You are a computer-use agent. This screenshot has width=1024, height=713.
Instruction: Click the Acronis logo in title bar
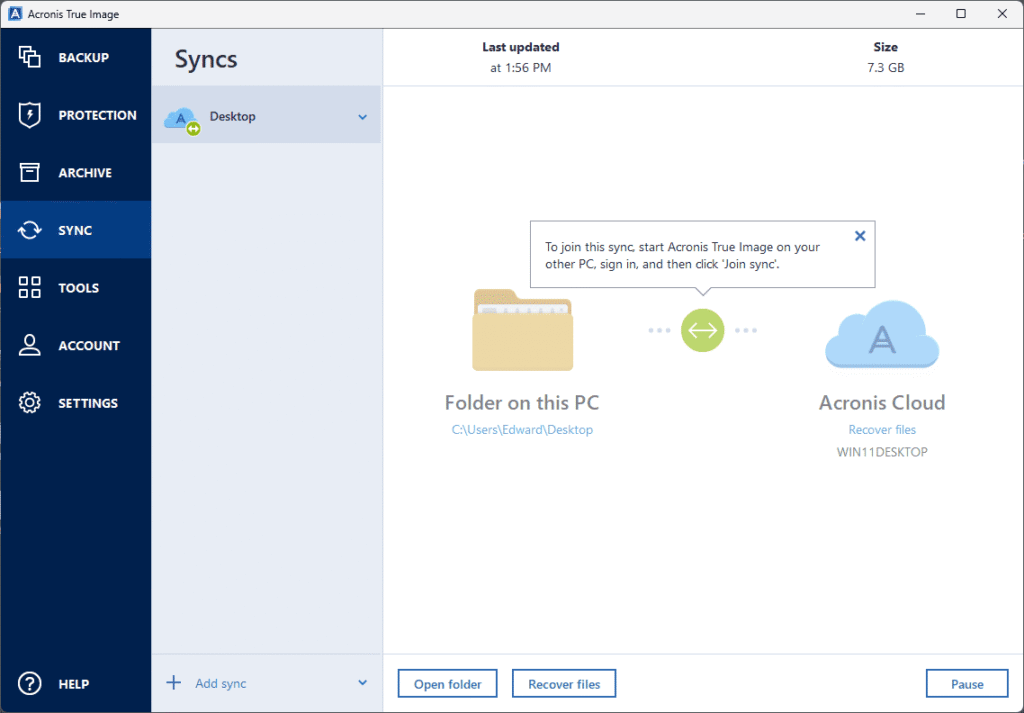(x=14, y=14)
